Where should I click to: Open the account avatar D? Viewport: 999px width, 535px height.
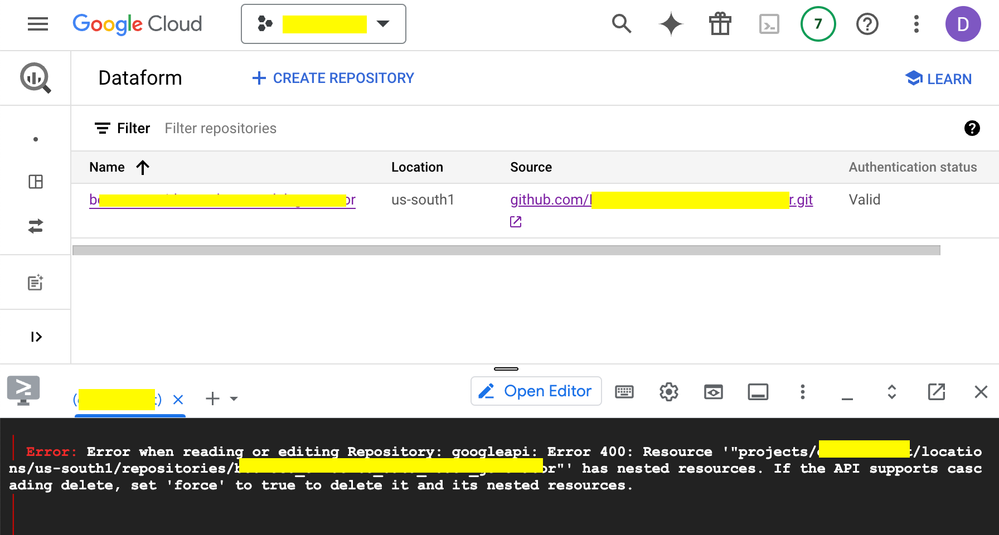point(963,24)
